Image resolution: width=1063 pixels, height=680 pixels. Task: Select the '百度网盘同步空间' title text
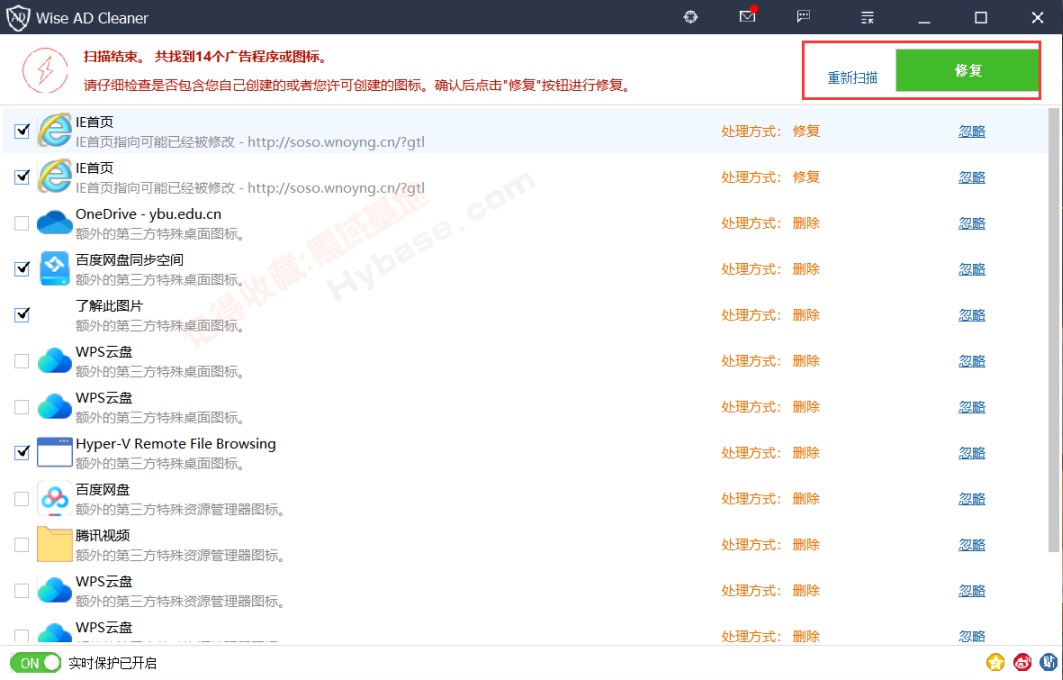(129, 260)
